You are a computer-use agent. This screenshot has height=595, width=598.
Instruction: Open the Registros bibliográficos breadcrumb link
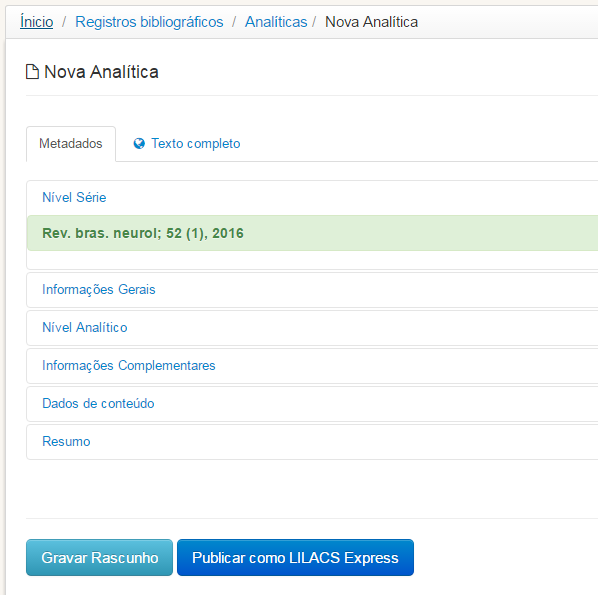[149, 22]
